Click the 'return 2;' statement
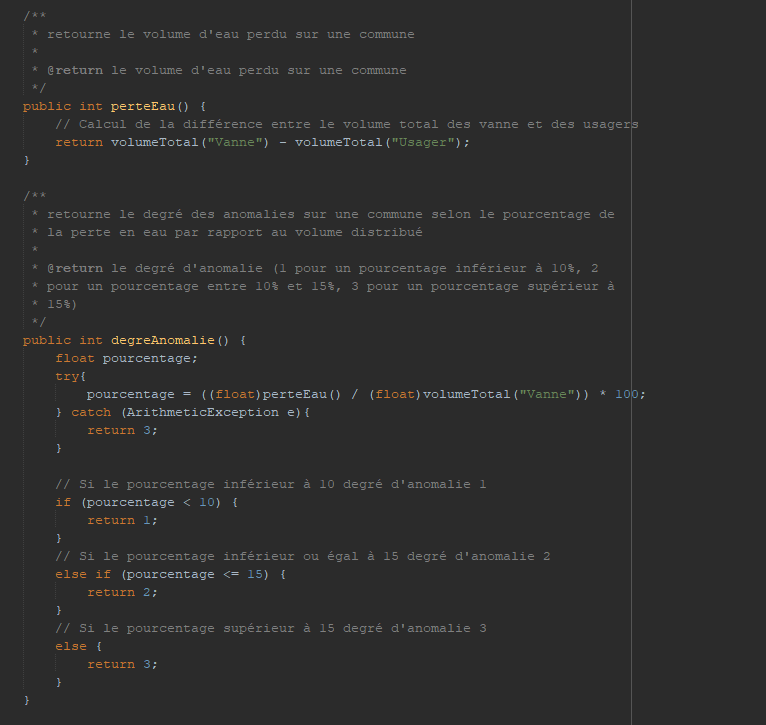 click(x=123, y=592)
